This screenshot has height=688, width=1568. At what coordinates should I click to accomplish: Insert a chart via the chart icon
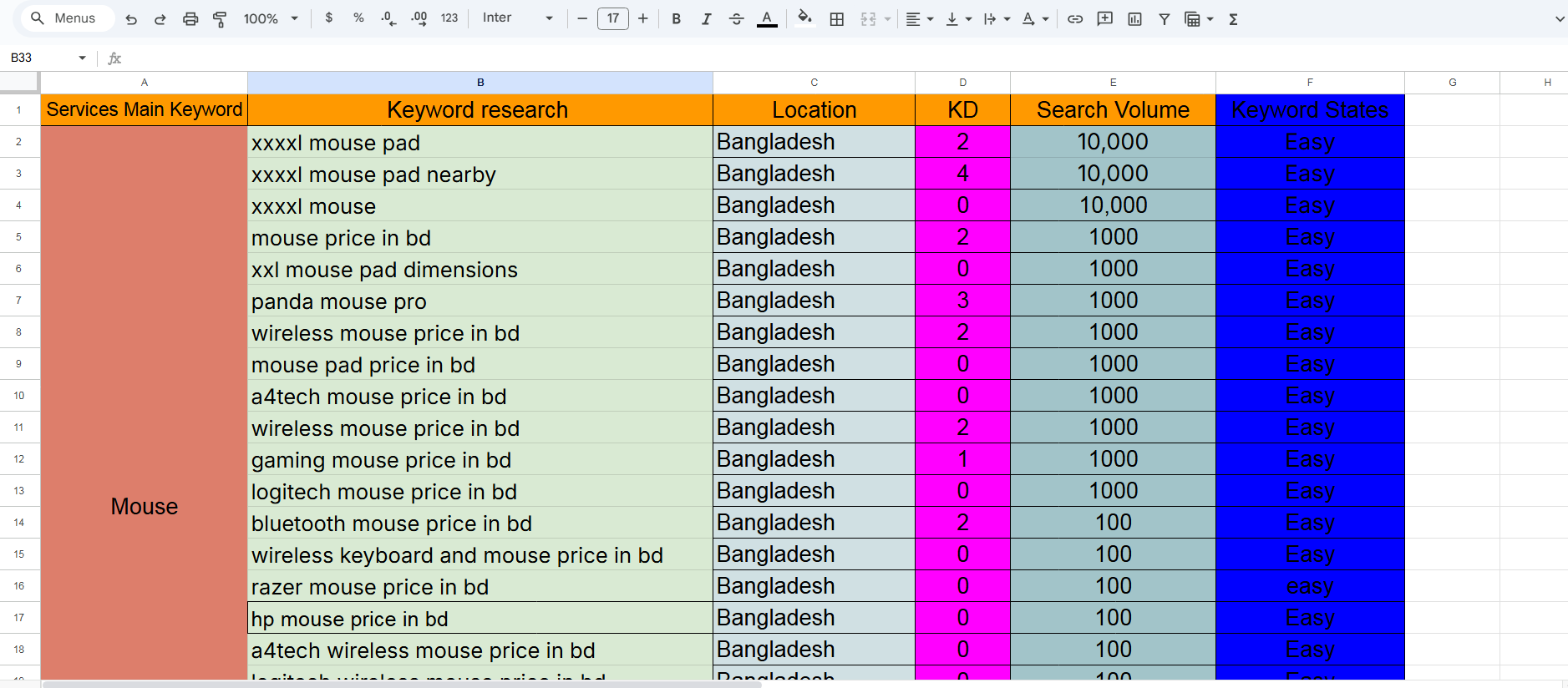coord(1134,19)
